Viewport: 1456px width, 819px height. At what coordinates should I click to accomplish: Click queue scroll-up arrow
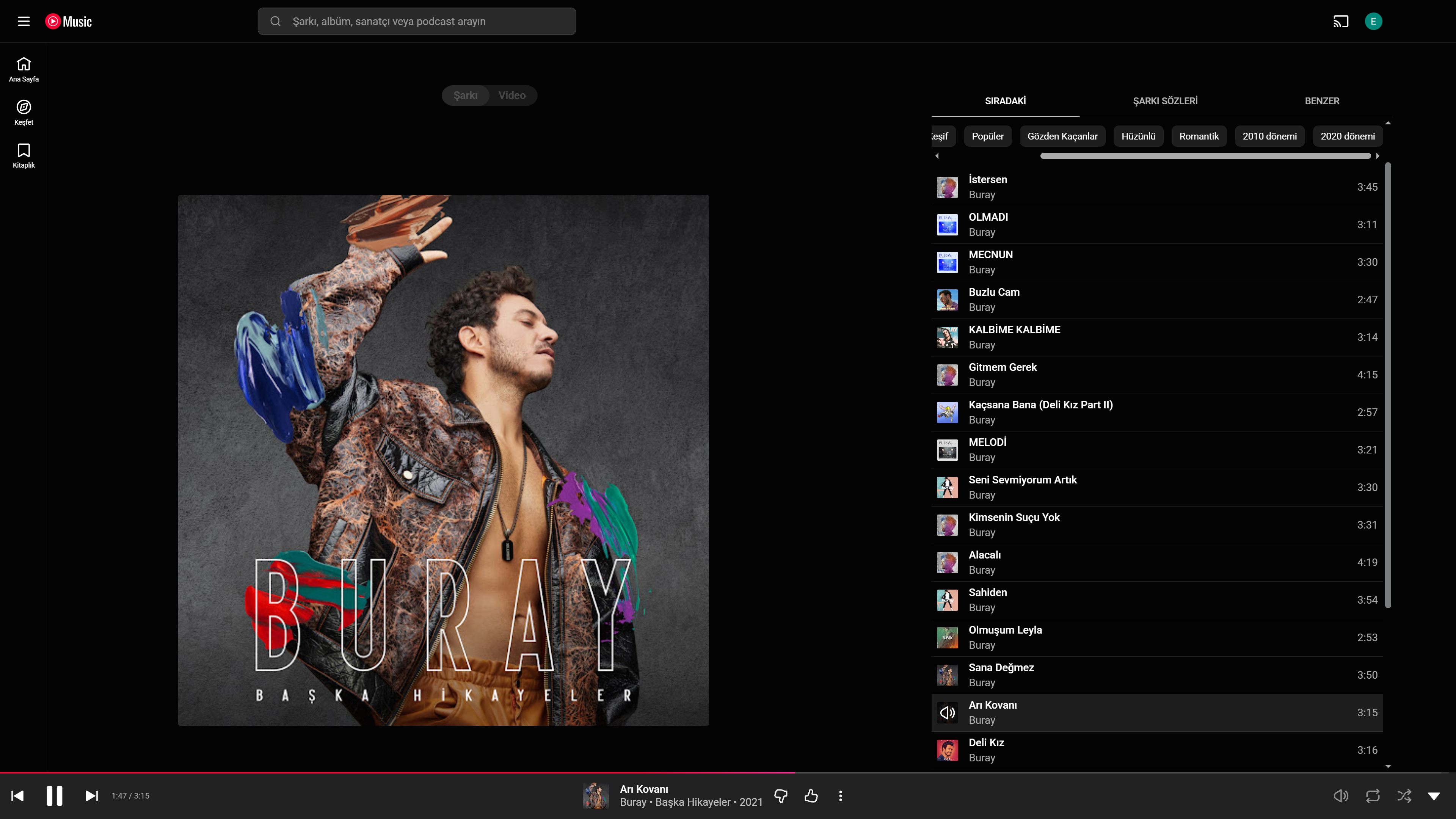pyautogui.click(x=1388, y=122)
